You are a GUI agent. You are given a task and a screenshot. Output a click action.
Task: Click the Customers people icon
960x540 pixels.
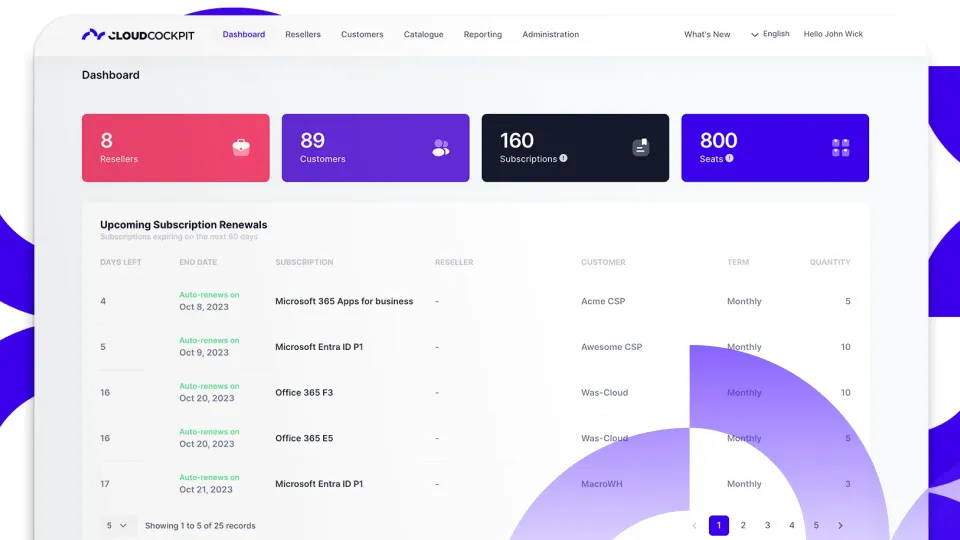point(441,148)
